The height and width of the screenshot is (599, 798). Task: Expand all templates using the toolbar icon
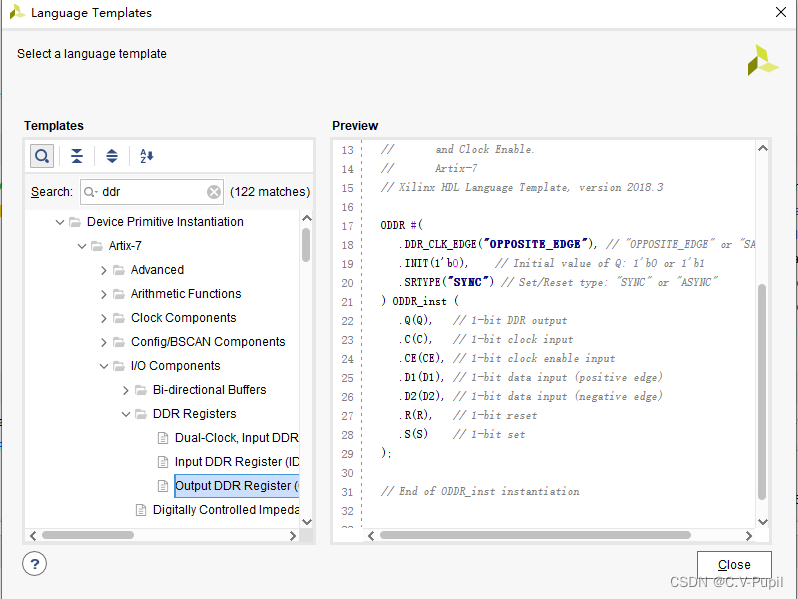coord(112,156)
